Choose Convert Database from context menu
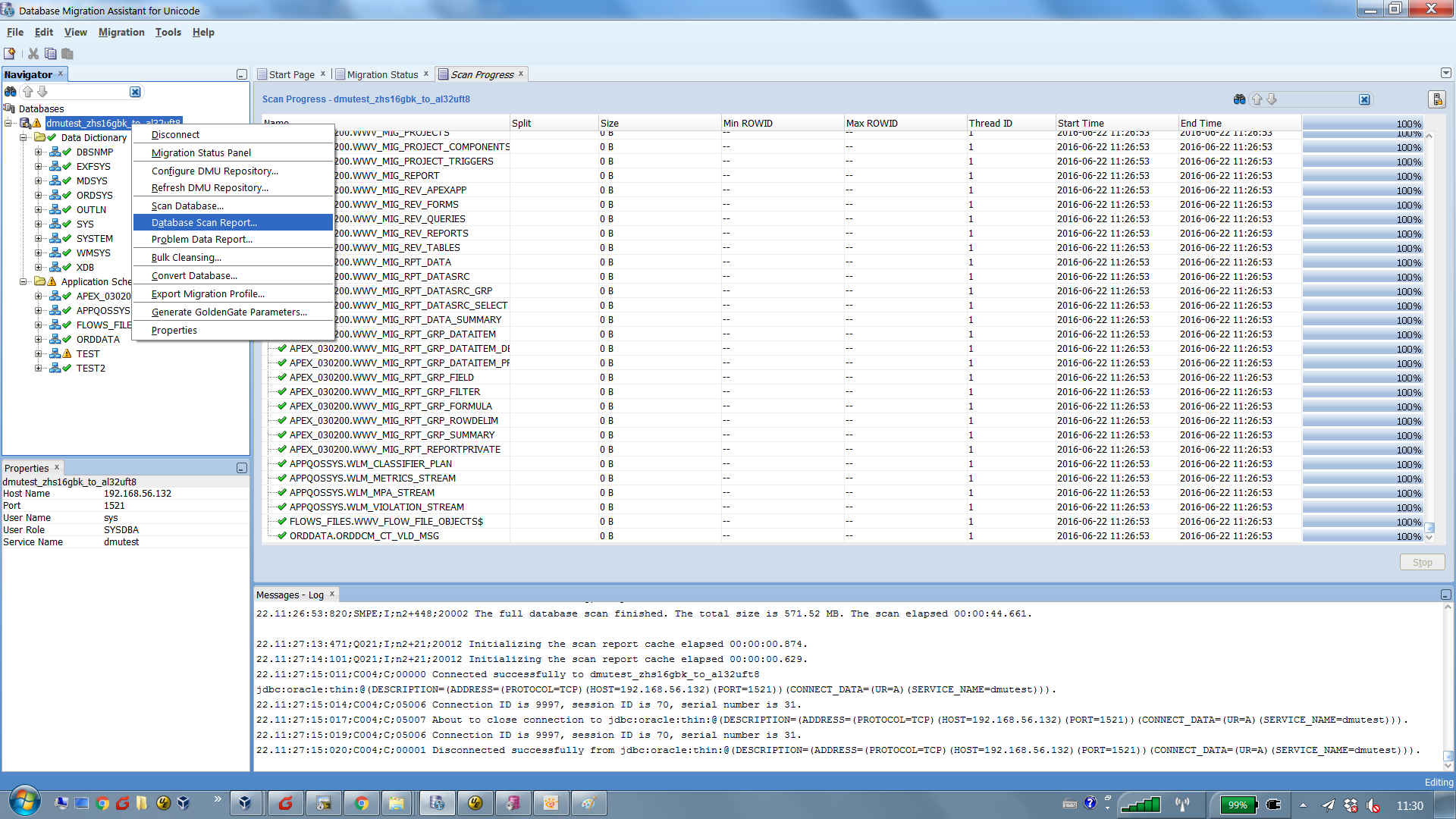The image size is (1456, 819). coord(233,275)
